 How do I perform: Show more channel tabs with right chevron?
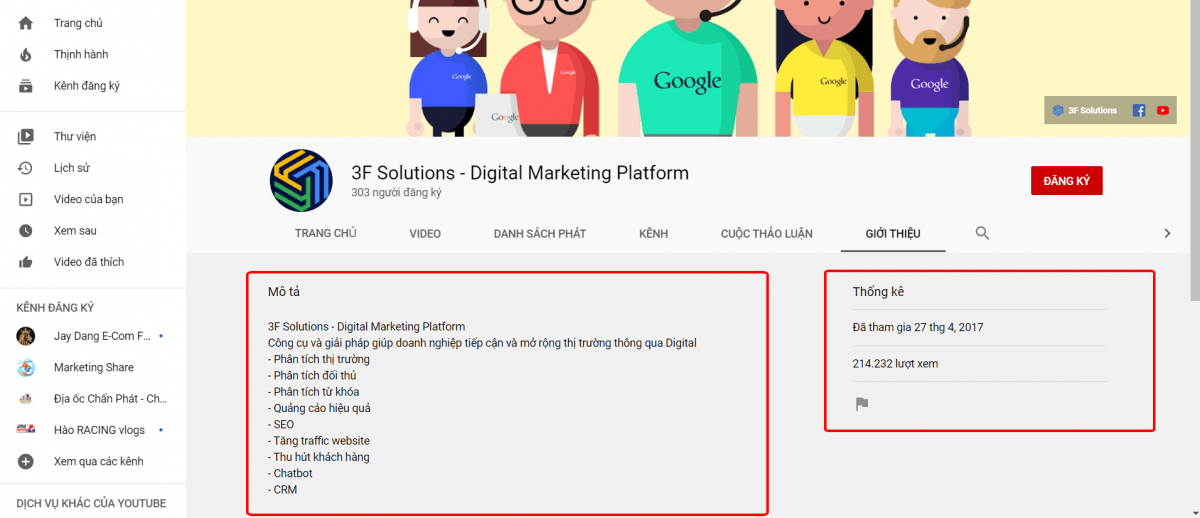click(1166, 233)
